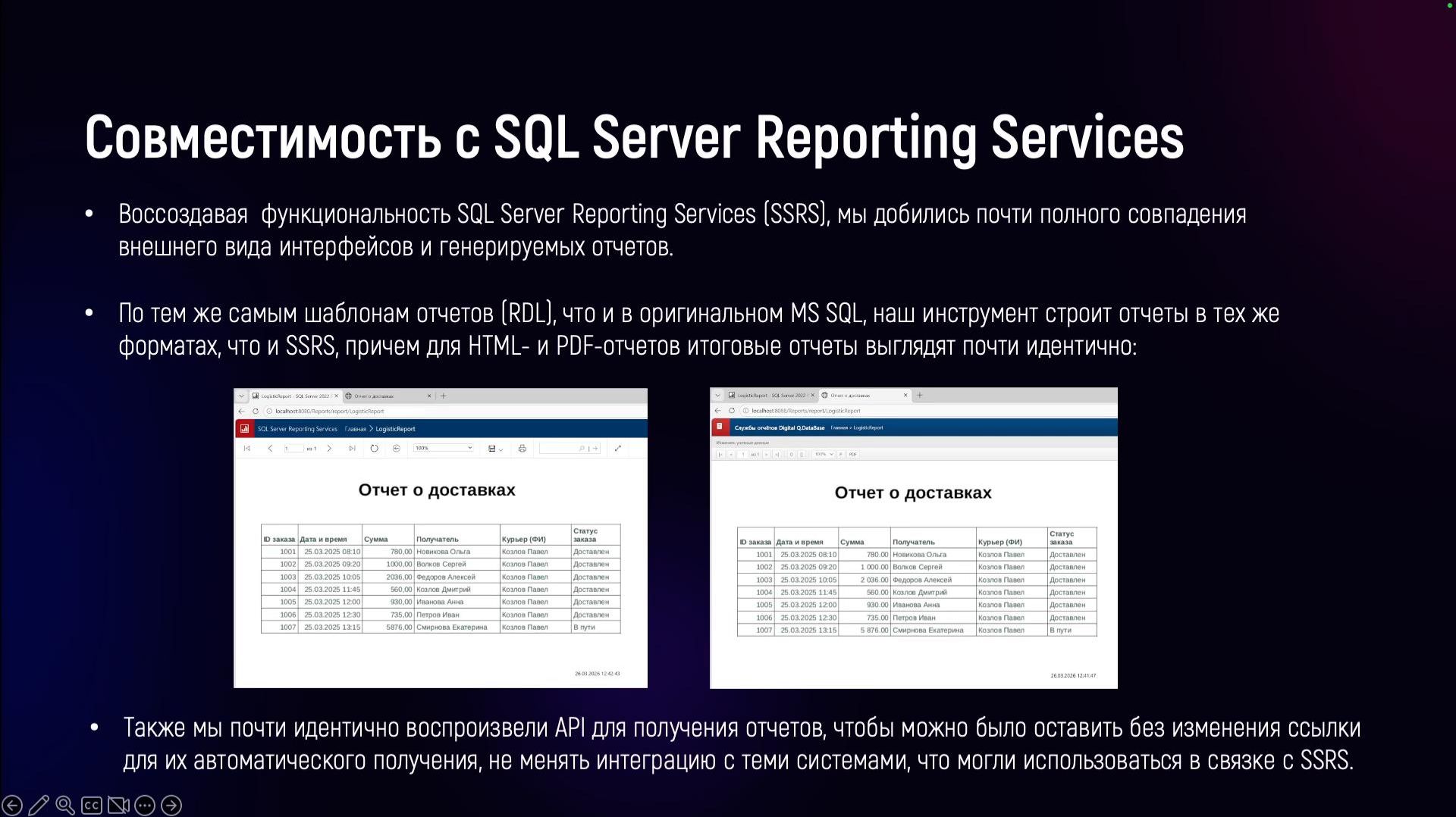
Task: Toggle the crossed-out camera icon
Action: [118, 805]
